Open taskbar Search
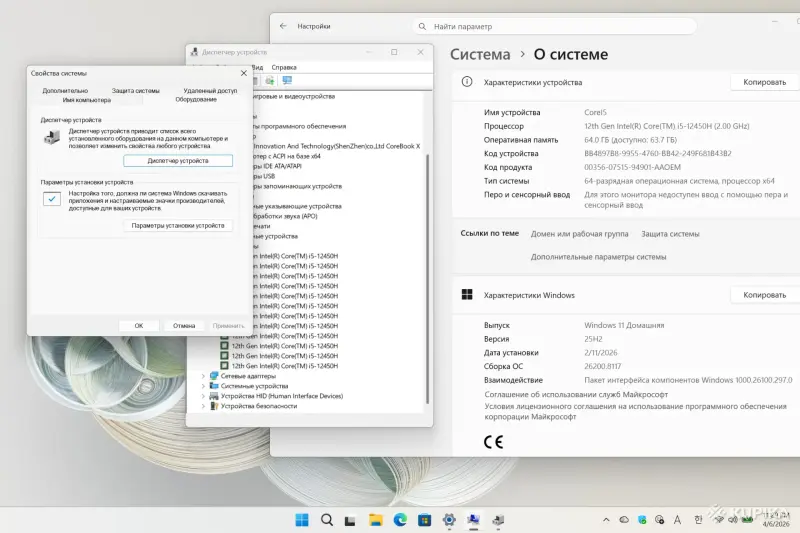Viewport: 800px width, 533px height. (327, 520)
